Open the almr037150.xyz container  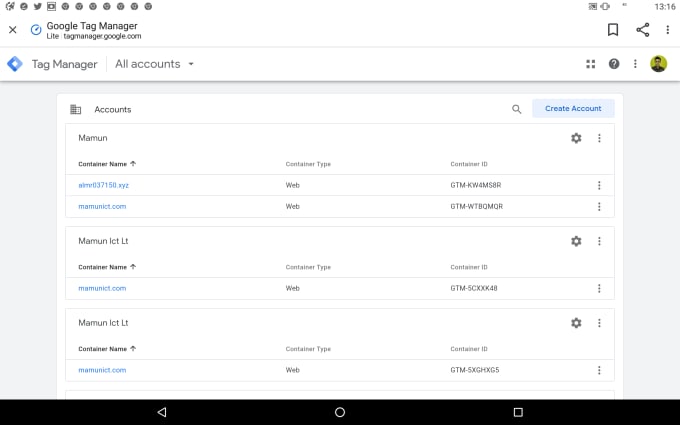click(103, 185)
